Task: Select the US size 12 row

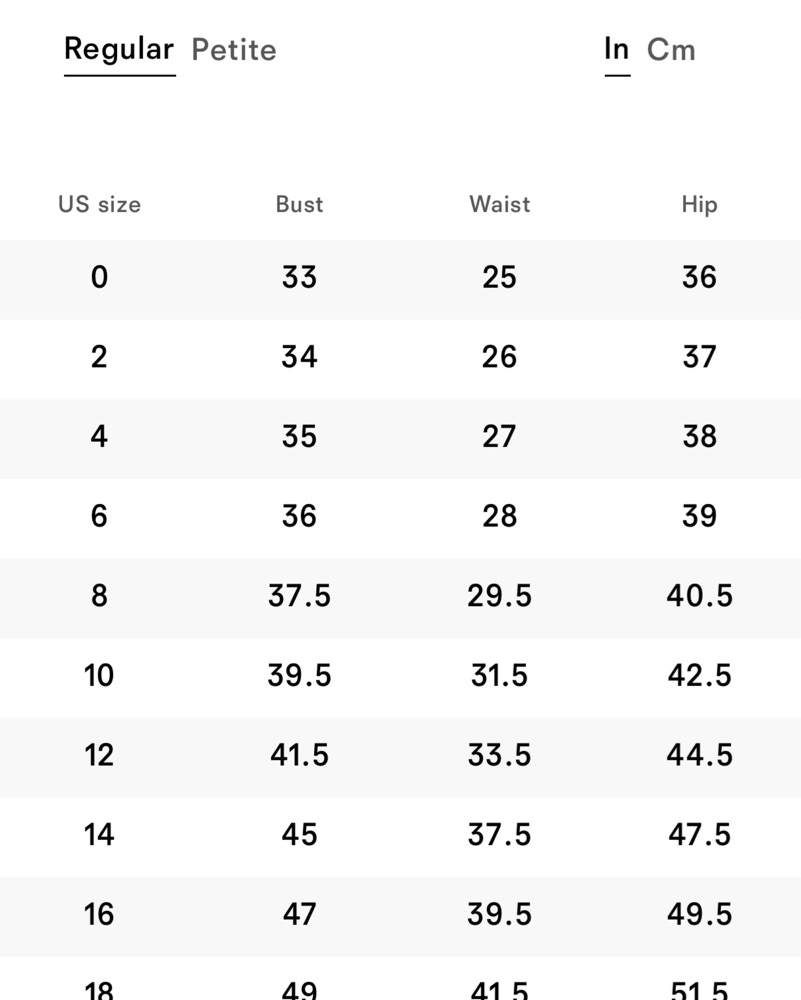Action: tap(400, 757)
